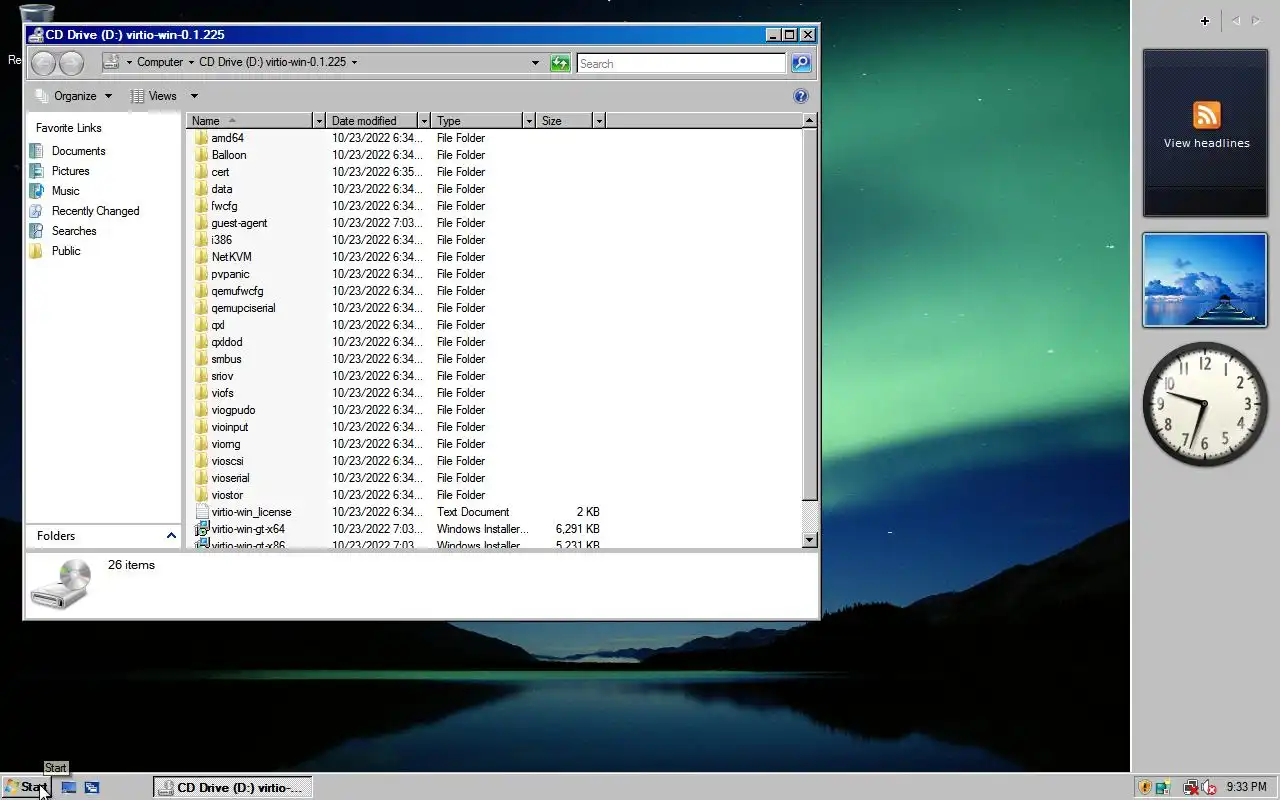This screenshot has width=1280, height=800.
Task: Open the address bar history dropdown arrow
Action: pos(535,63)
